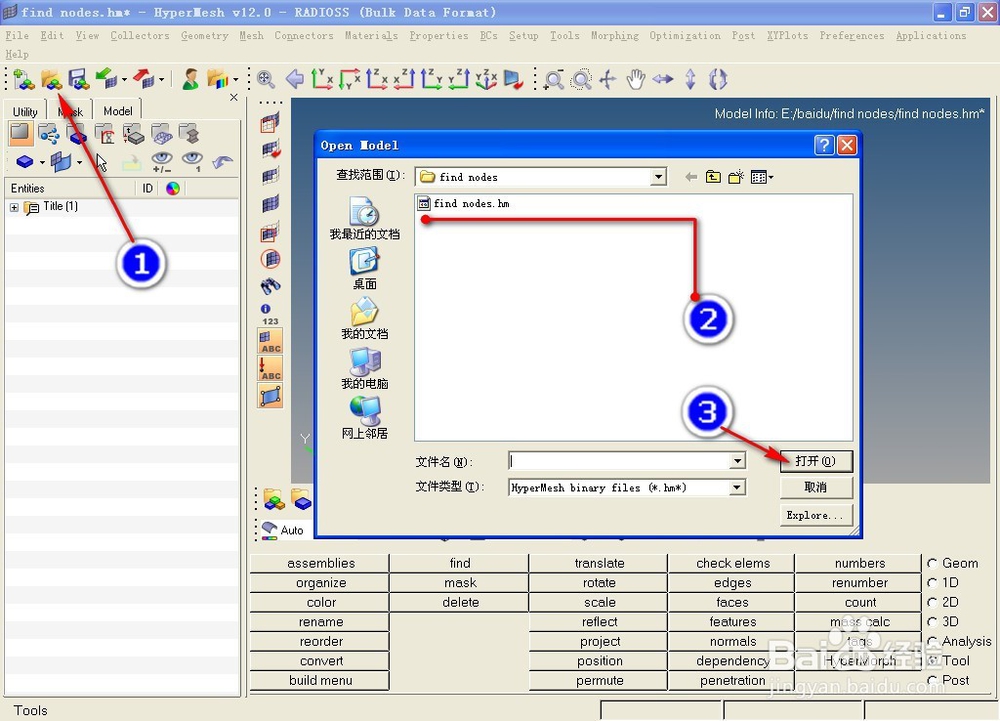
Task: Click the 打开(O) open button
Action: click(816, 461)
